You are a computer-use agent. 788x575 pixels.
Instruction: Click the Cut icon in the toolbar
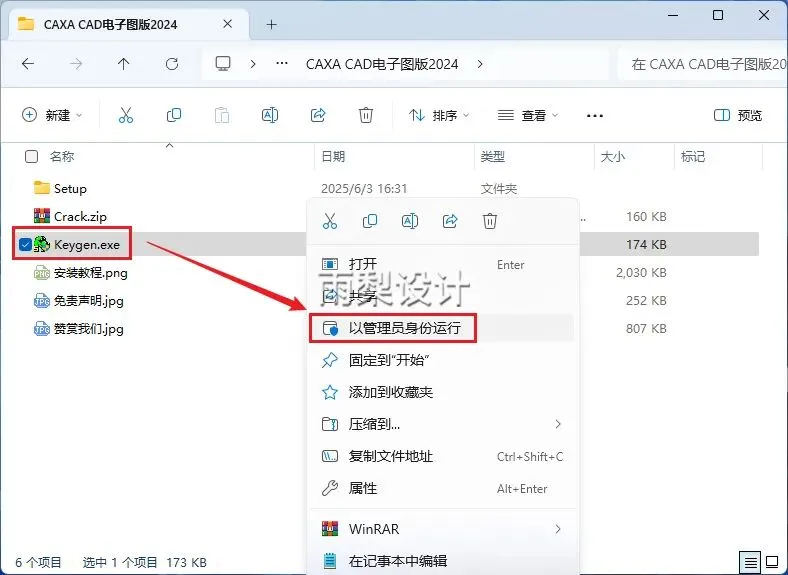point(126,115)
